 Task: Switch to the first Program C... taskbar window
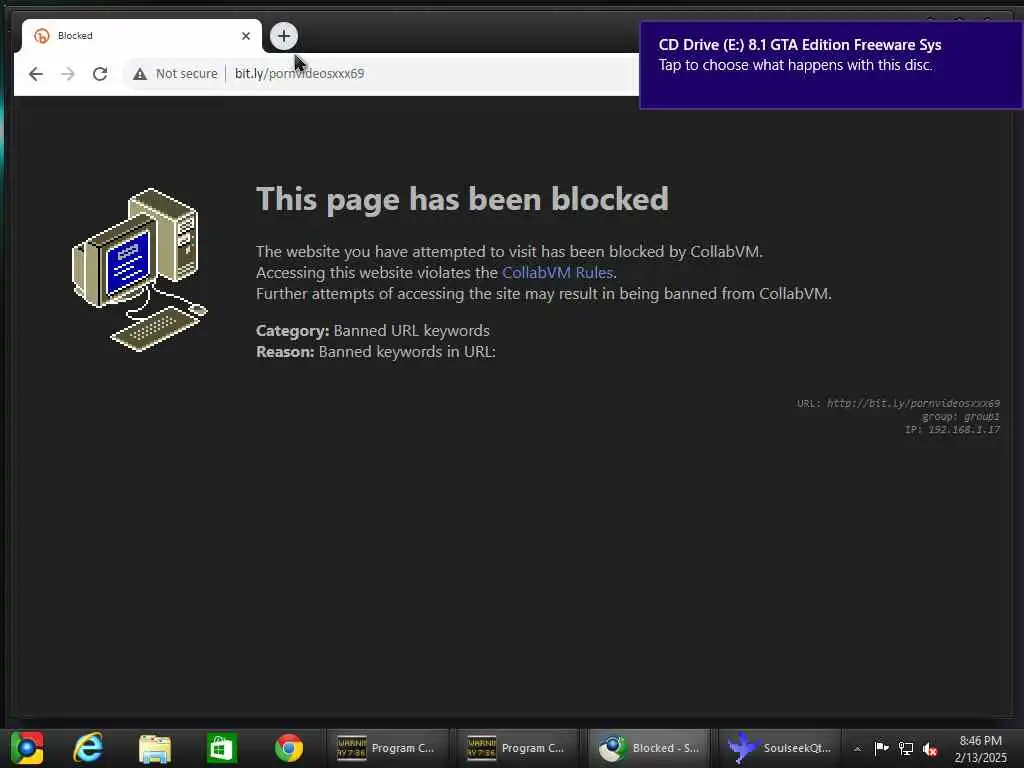[x=387, y=748]
